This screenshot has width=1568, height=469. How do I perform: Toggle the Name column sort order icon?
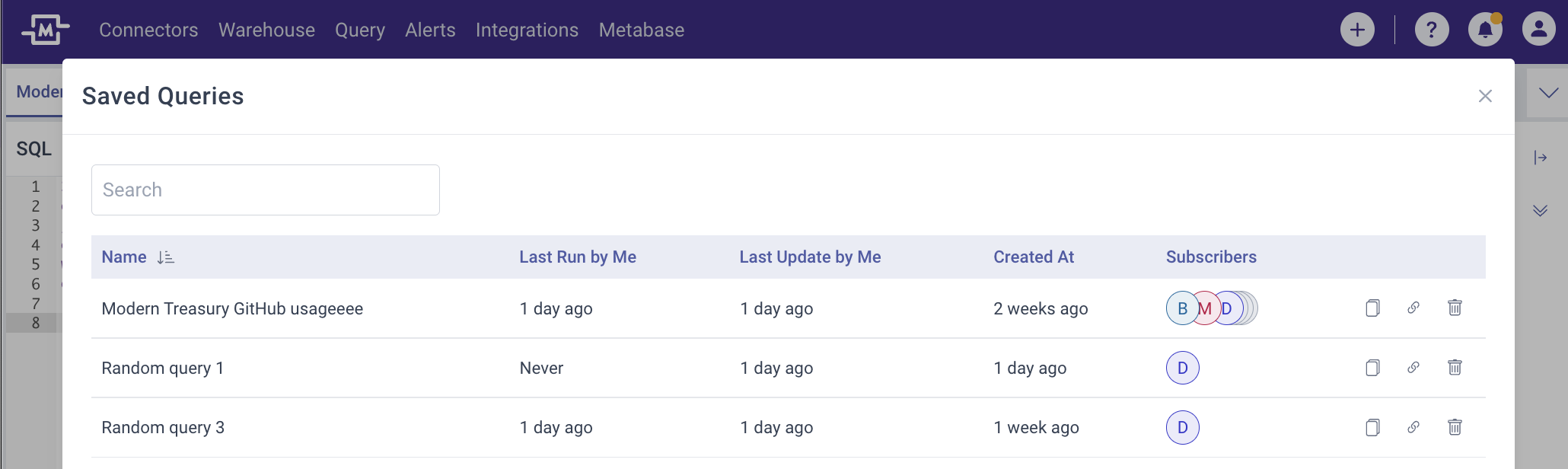[165, 257]
